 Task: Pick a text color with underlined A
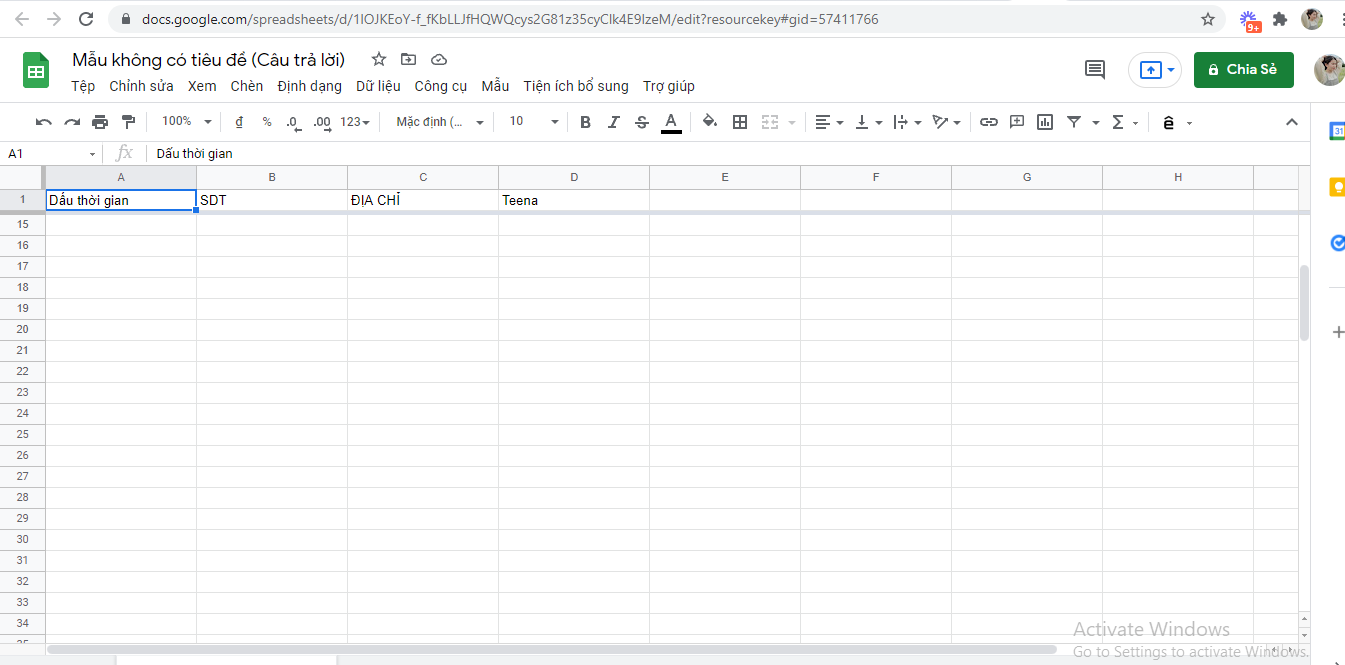pyautogui.click(x=671, y=122)
